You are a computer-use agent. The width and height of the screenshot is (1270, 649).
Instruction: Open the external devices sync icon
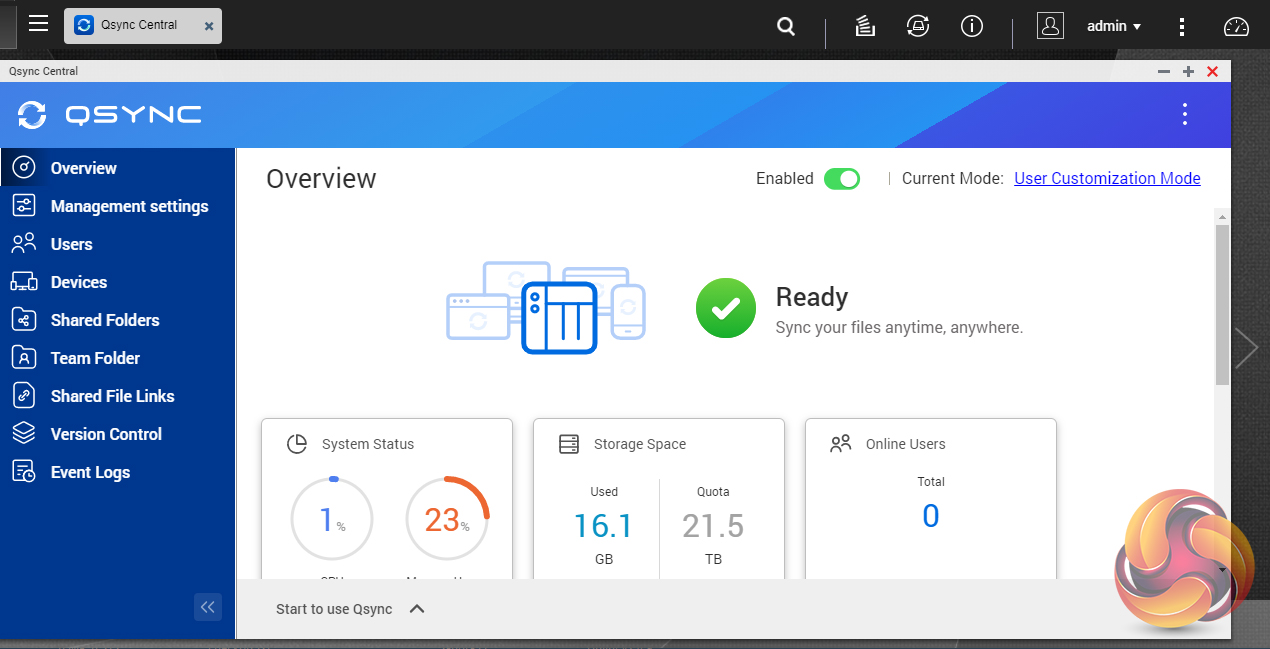(918, 27)
